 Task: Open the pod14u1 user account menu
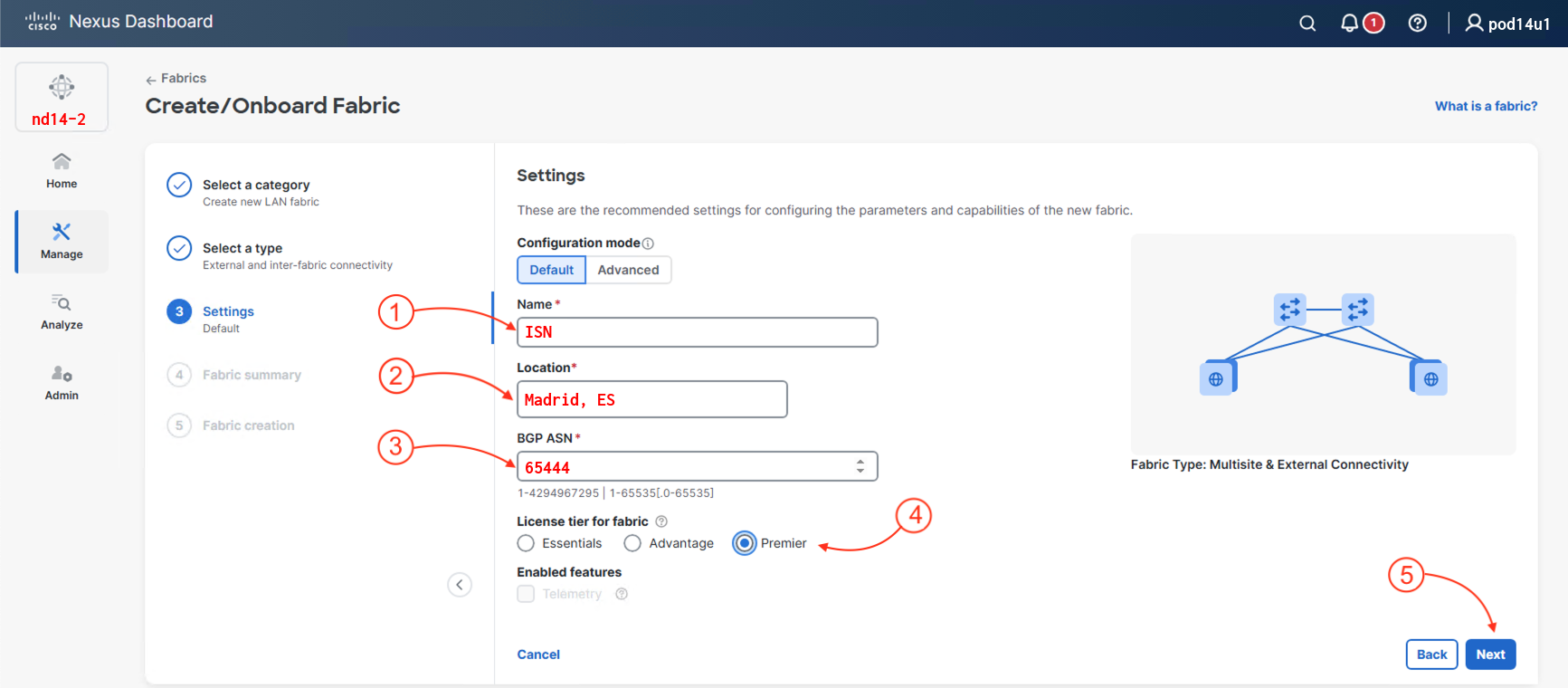pyautogui.click(x=1507, y=24)
